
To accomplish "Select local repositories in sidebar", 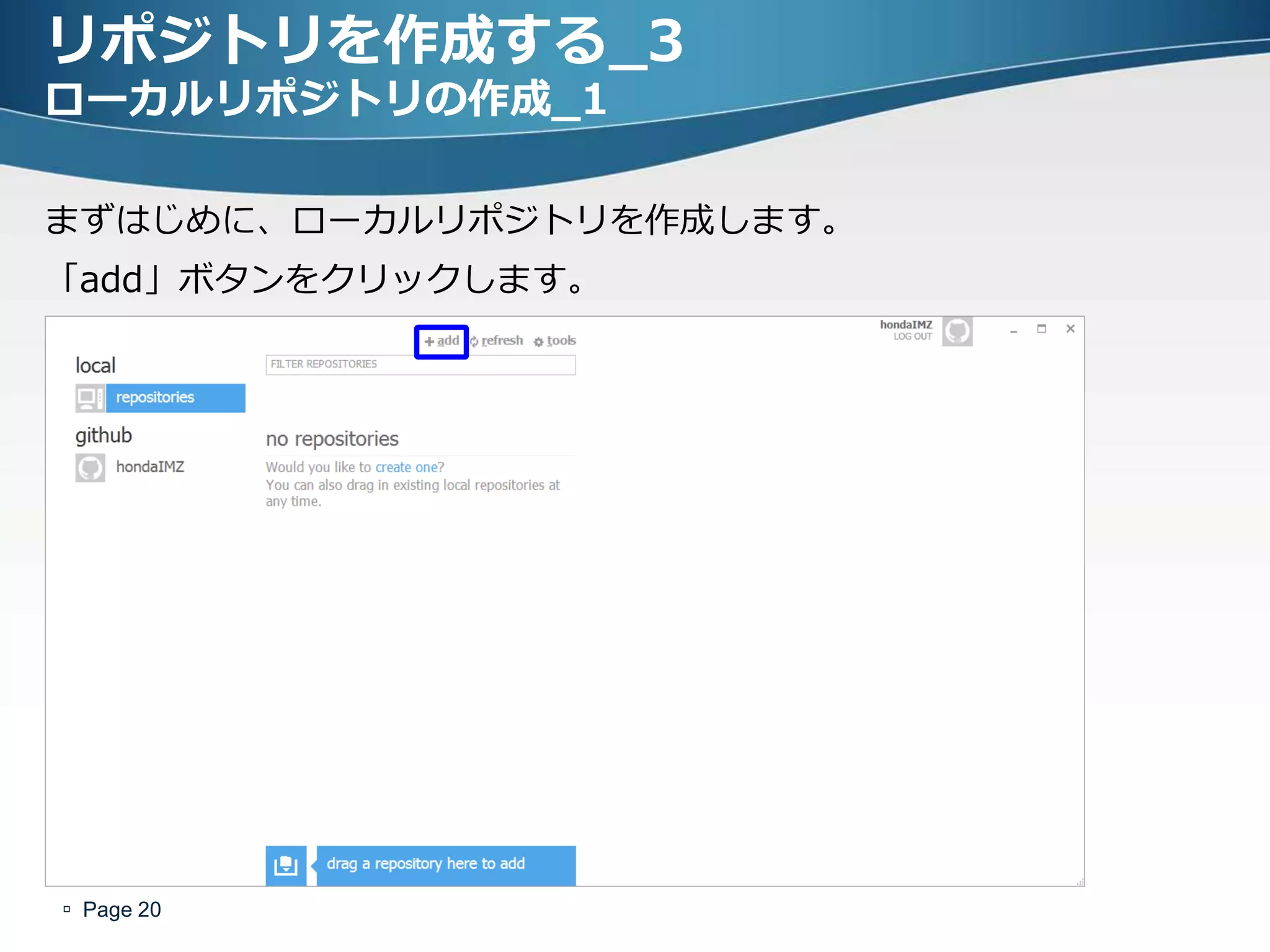I will (175, 398).
